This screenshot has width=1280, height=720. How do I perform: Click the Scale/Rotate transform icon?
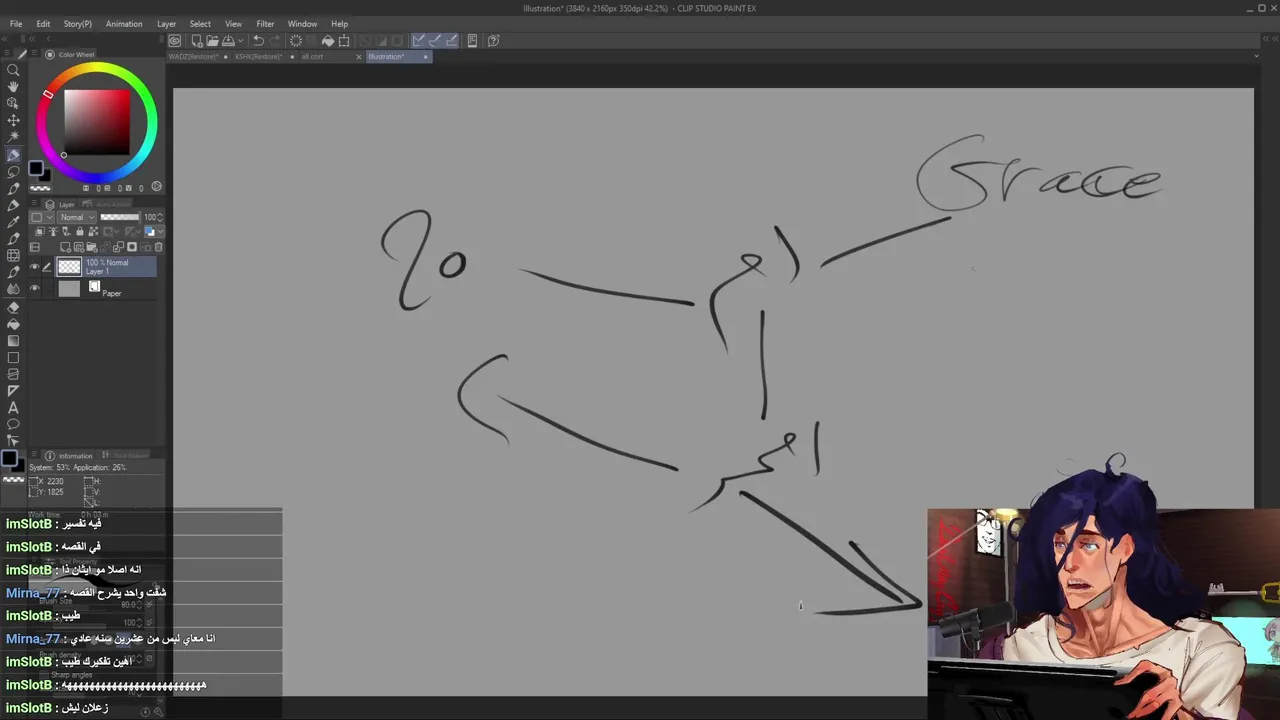(x=344, y=41)
